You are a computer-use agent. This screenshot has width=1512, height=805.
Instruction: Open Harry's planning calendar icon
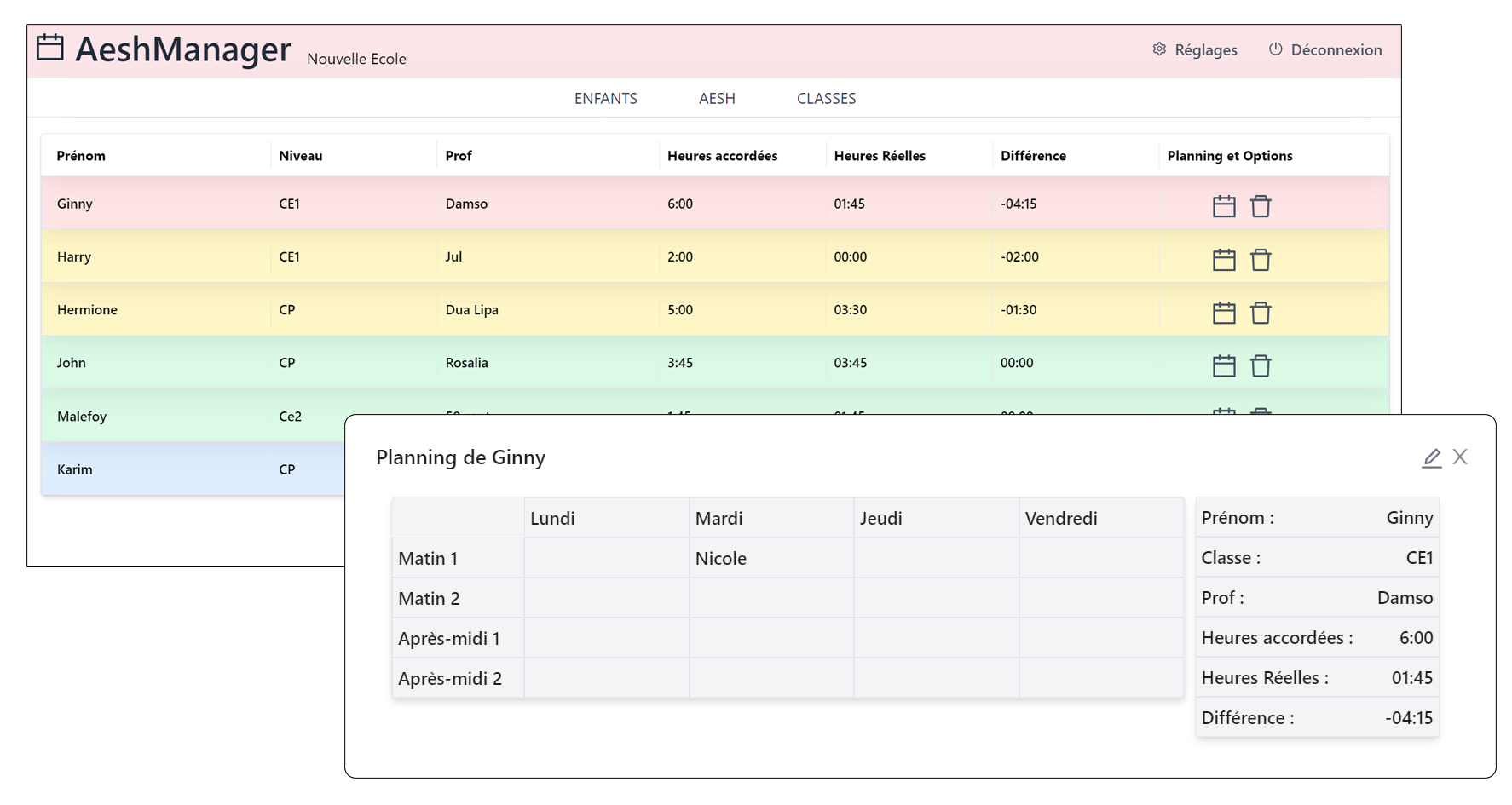point(1223,260)
